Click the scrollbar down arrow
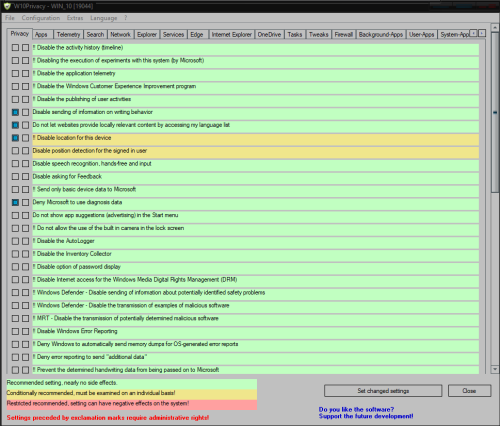Viewport: 500px width, 426px height. point(495,369)
